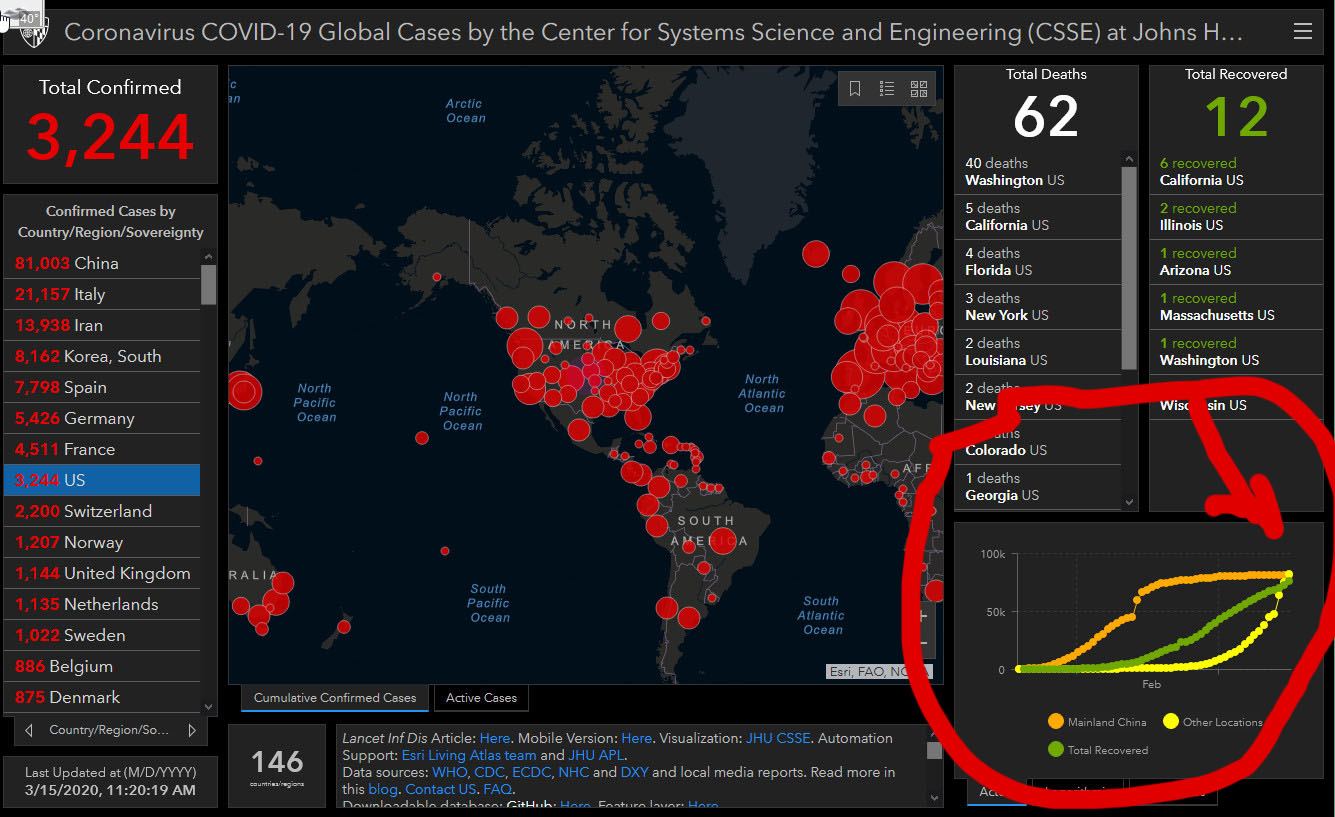Open the CDC data source link
The height and width of the screenshot is (817, 1335).
pyautogui.click(x=490, y=772)
